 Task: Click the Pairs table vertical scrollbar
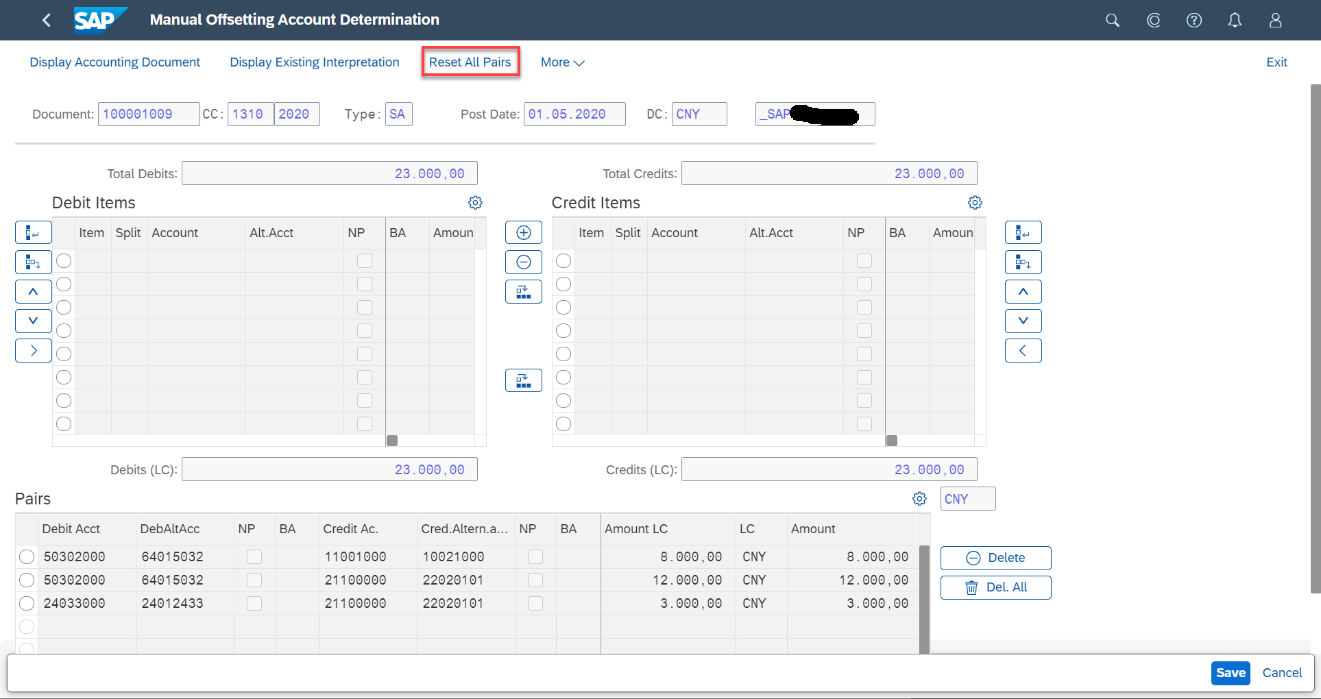tap(925, 600)
